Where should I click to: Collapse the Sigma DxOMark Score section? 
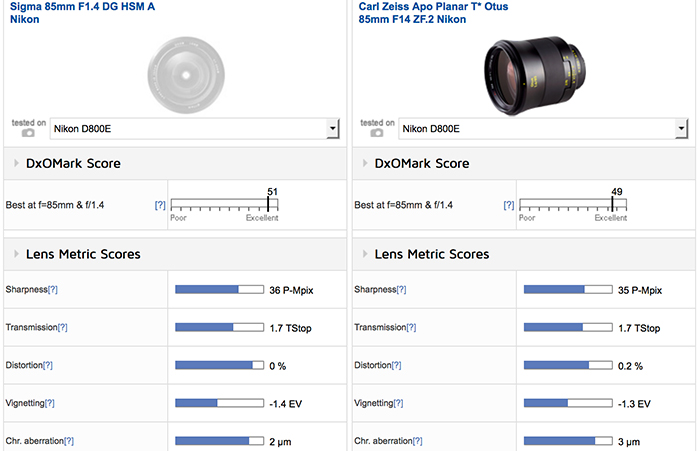[17, 163]
